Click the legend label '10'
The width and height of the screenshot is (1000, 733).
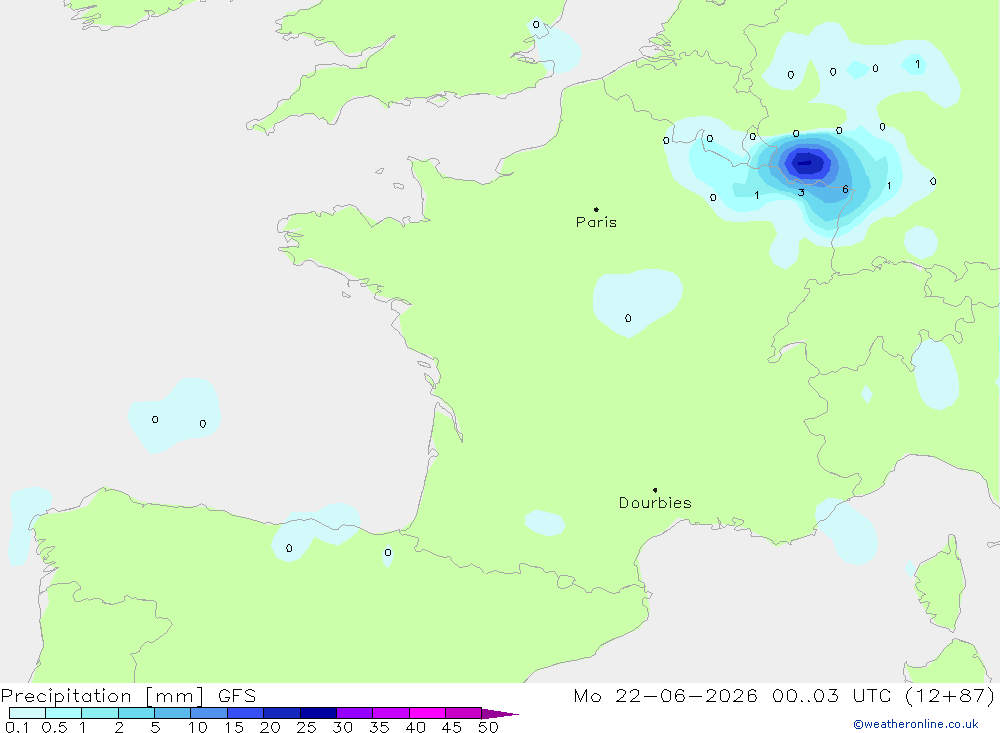point(198,727)
